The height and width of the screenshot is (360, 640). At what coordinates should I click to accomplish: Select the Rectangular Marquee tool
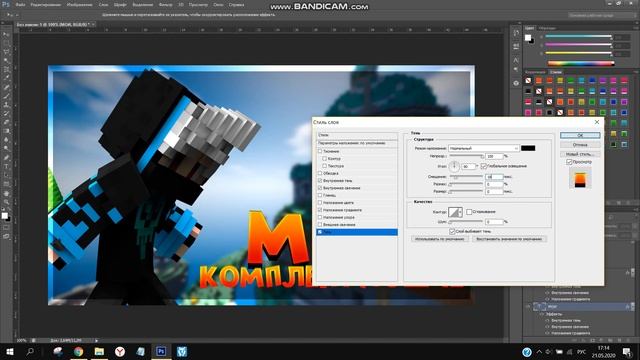(x=6, y=44)
